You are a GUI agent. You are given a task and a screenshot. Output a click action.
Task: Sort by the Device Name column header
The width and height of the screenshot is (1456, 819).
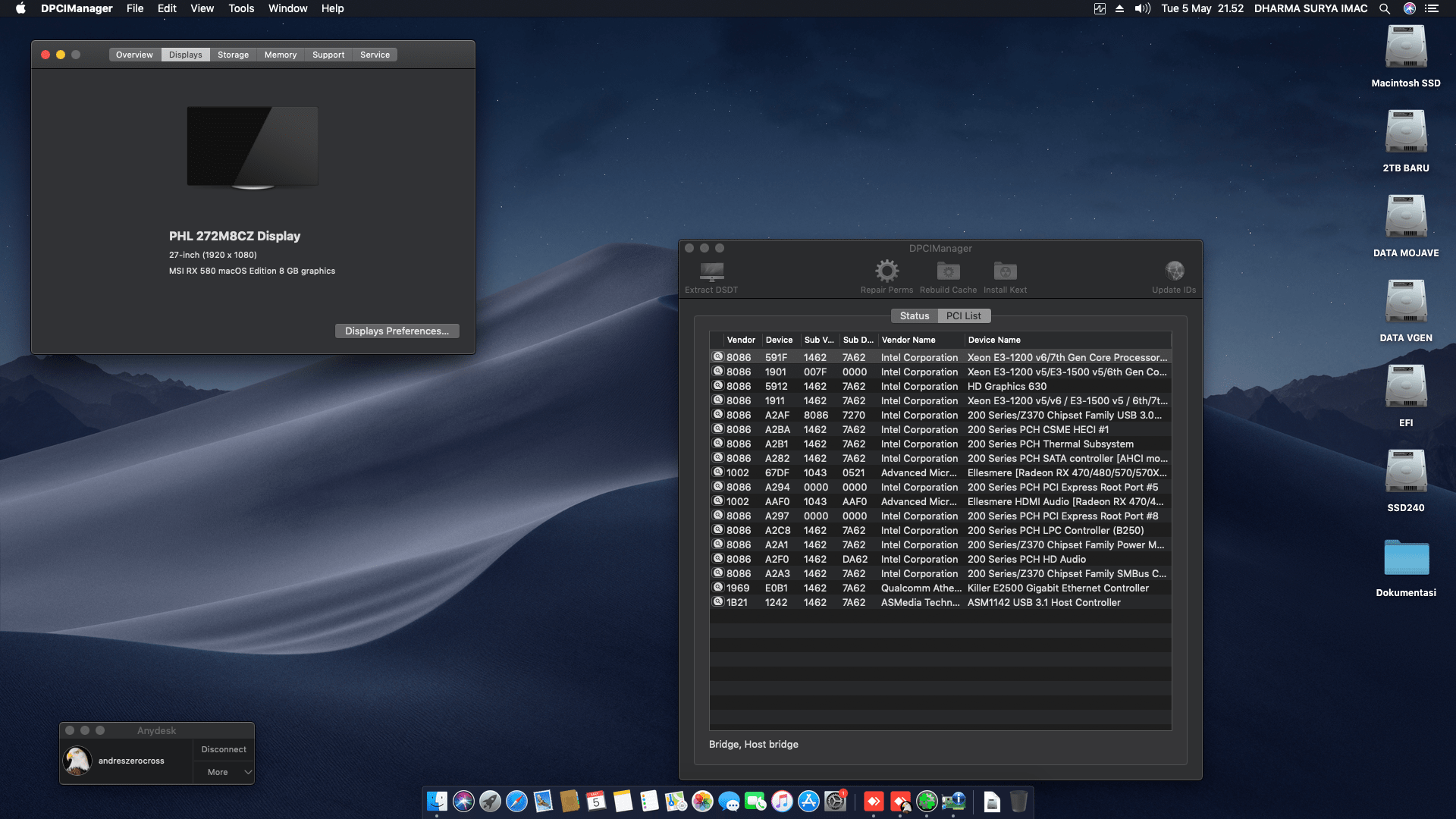tap(1068, 340)
